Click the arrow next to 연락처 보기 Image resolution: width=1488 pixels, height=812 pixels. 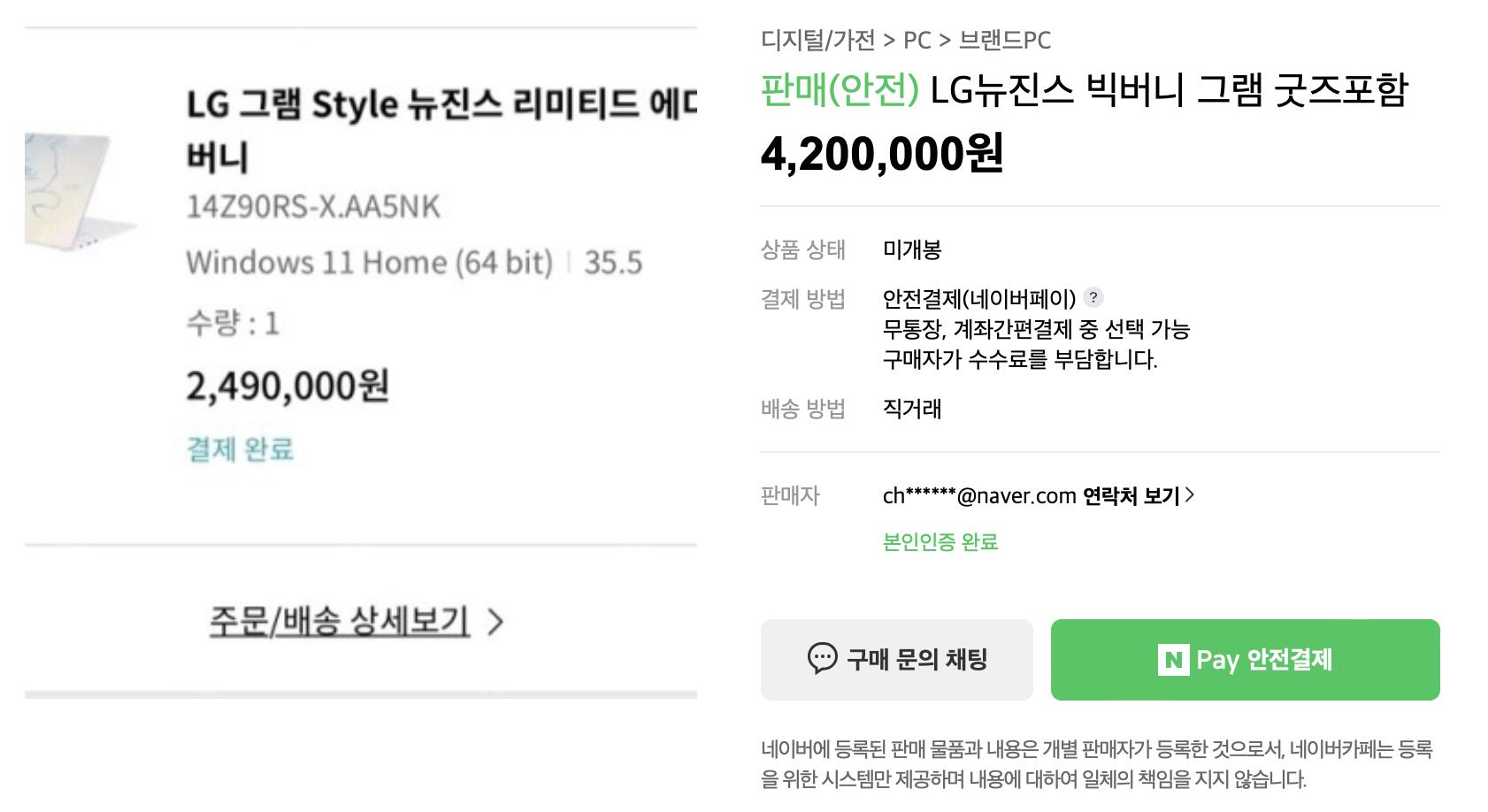[1190, 495]
